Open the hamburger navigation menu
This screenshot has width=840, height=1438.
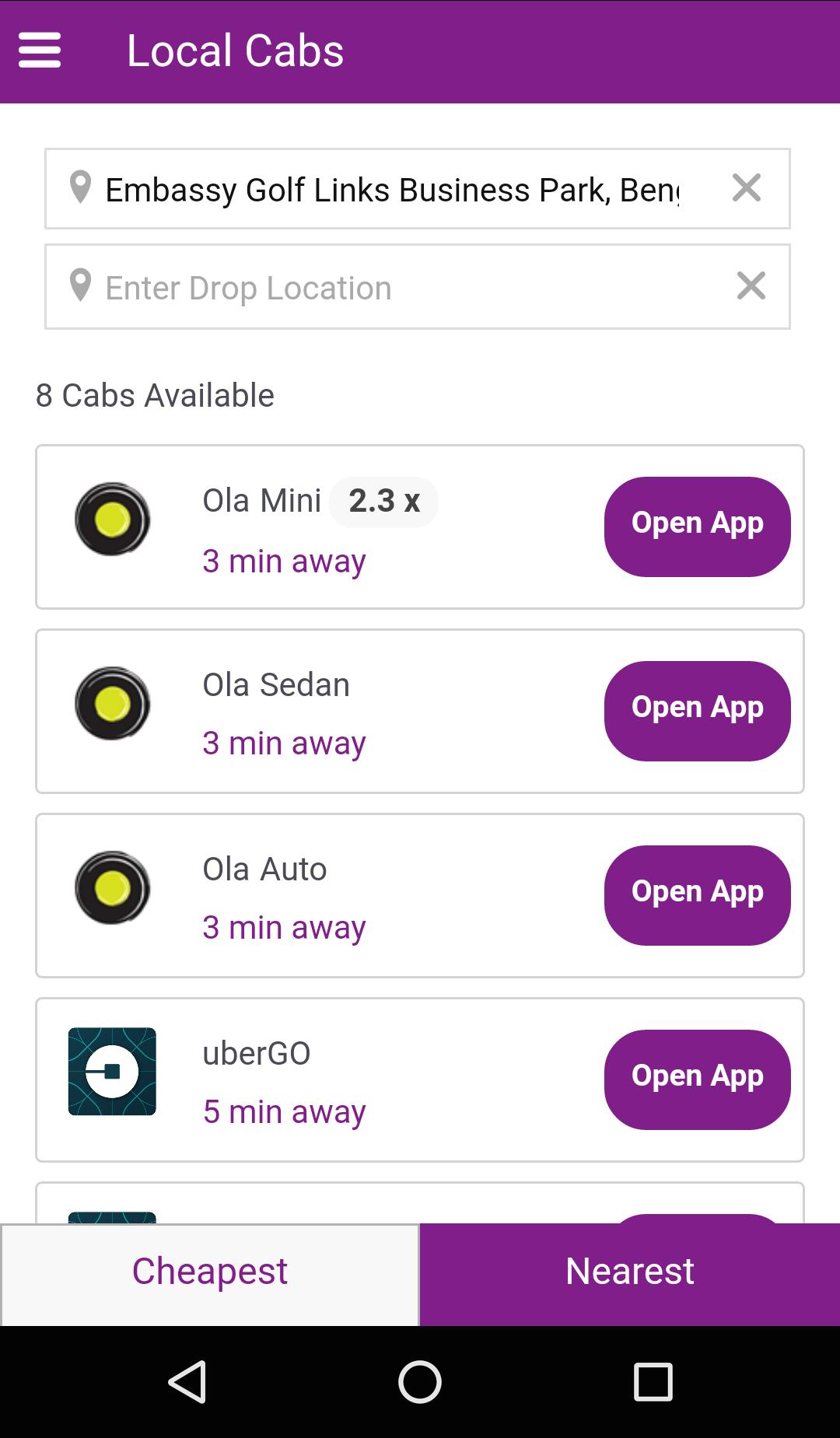pos(40,51)
